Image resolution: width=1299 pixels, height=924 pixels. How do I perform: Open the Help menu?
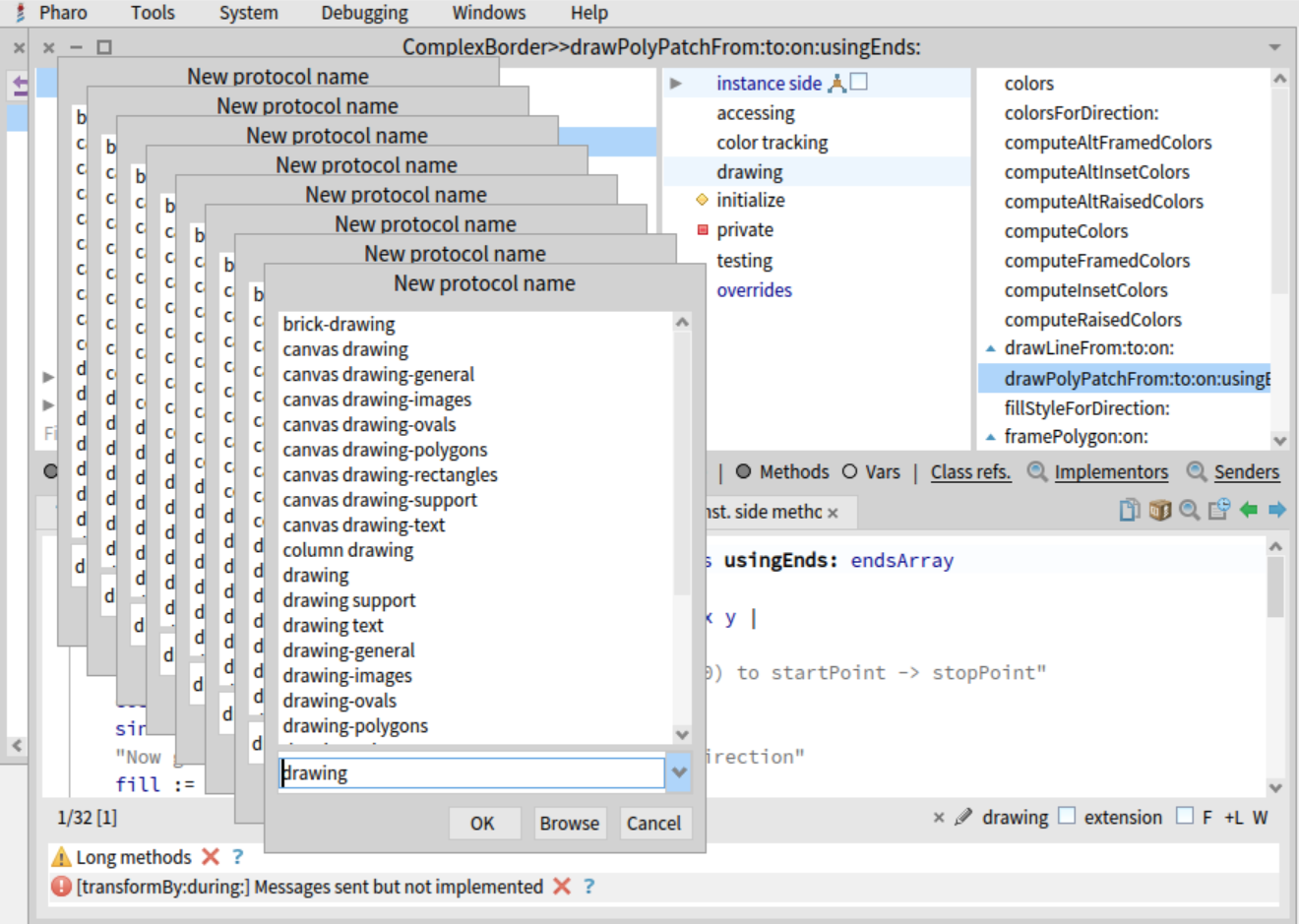click(589, 13)
